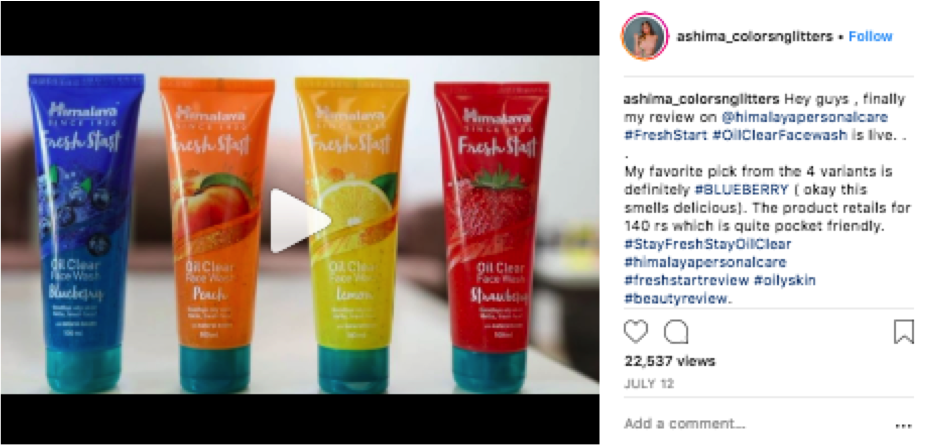Open the #oilyskin hashtag
Viewport: 935px width, 445px height.
tap(784, 280)
